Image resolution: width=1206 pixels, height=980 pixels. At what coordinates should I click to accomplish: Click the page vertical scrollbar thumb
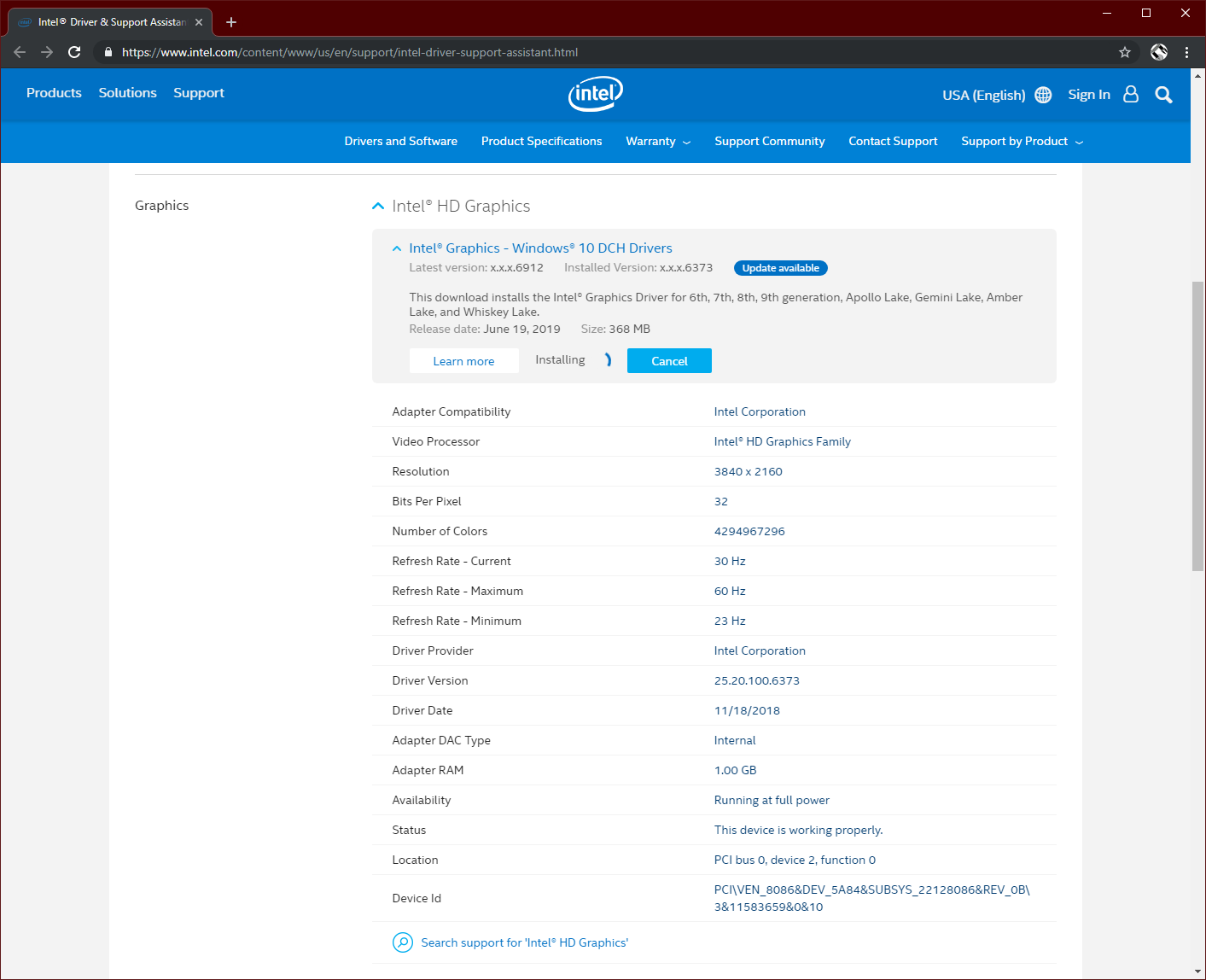click(1197, 427)
